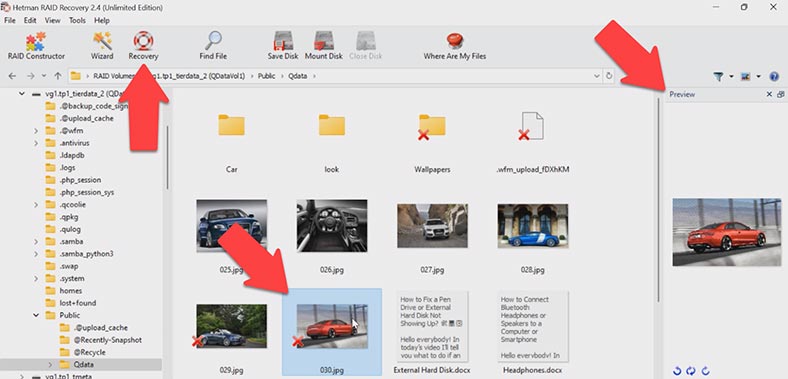This screenshot has height=379, width=788.
Task: Click the Save Disk icon
Action: [x=283, y=41]
